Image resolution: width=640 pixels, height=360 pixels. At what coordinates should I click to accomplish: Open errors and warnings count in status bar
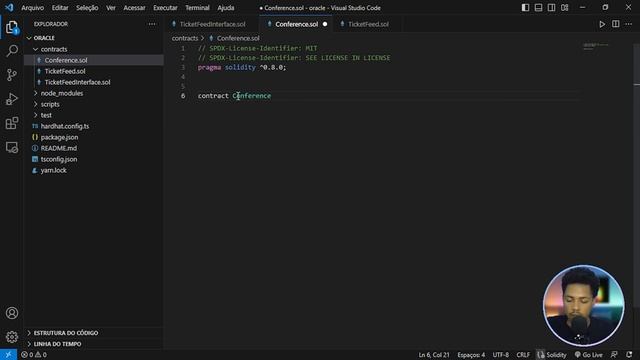point(34,355)
